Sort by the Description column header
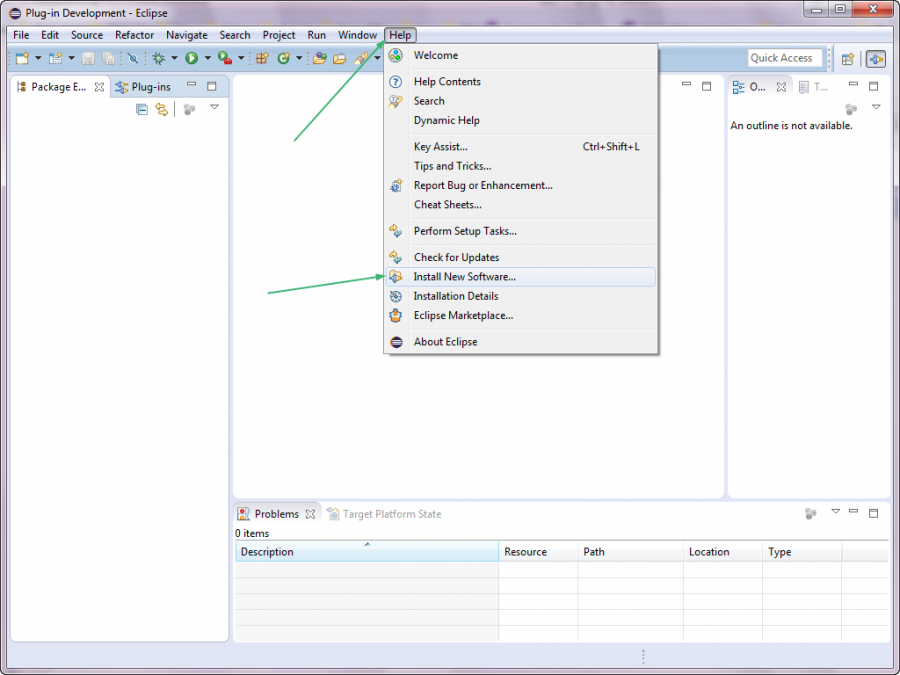Screen dimensions: 900x675 (367, 552)
